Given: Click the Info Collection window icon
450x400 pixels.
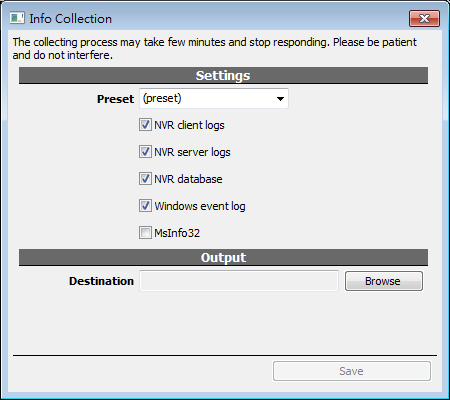Looking at the screenshot, I should [x=17, y=18].
